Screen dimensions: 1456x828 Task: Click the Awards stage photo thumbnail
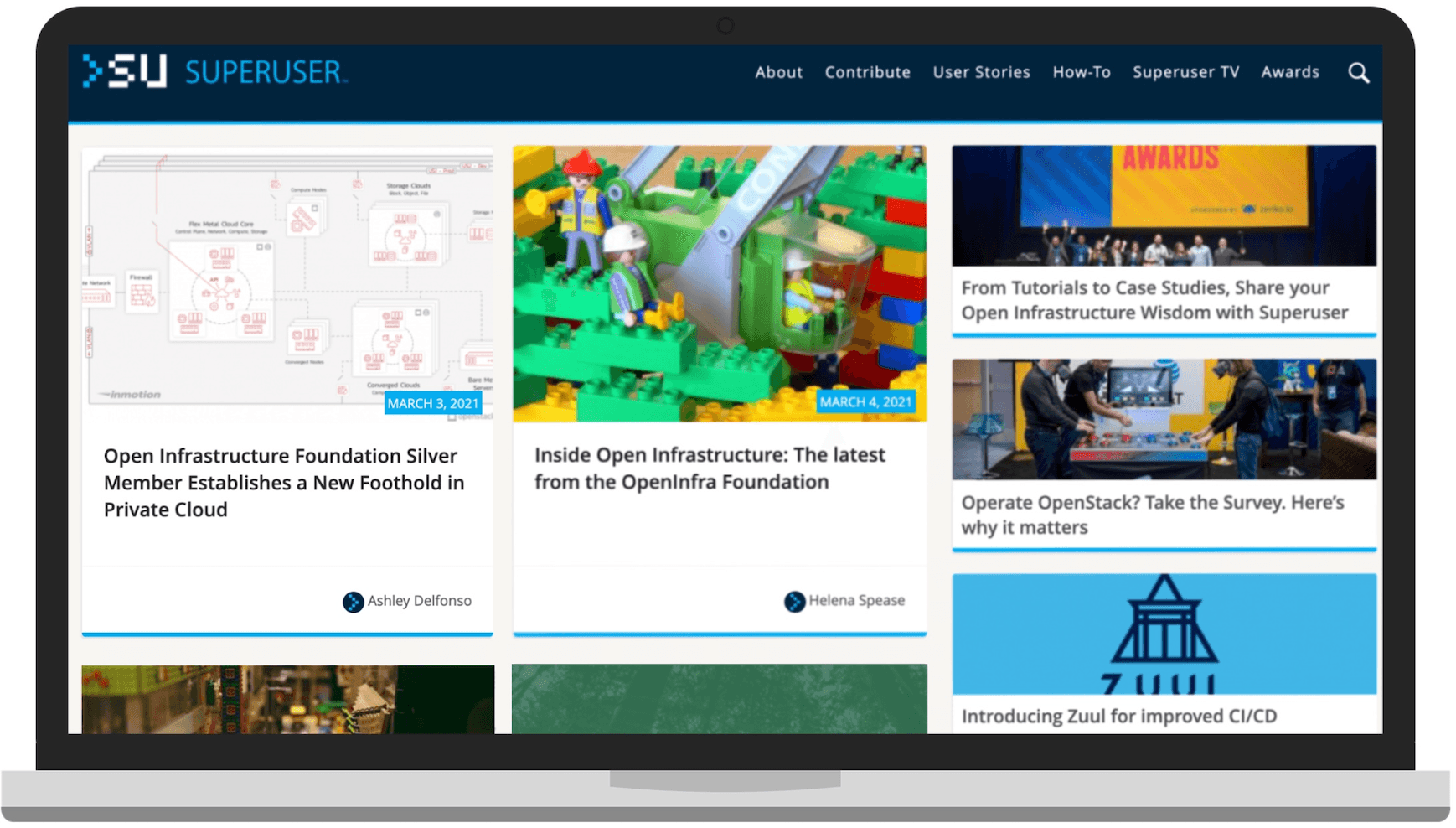(1164, 205)
